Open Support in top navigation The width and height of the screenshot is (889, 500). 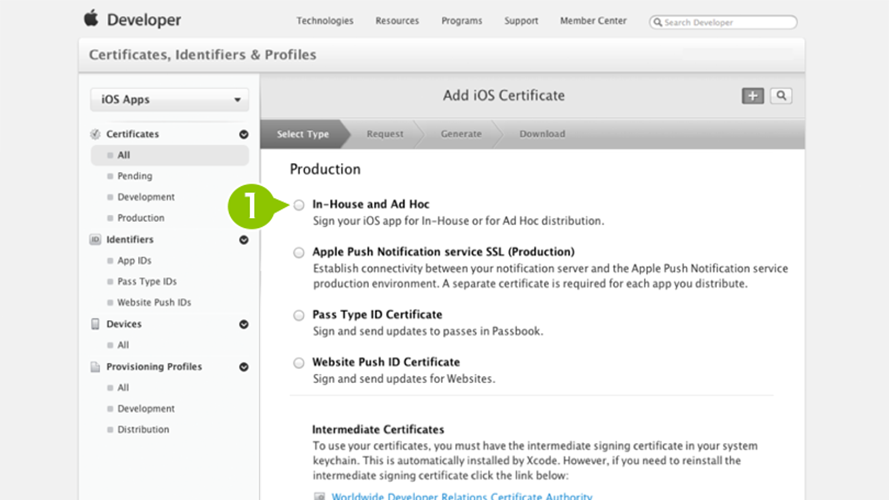(x=521, y=20)
